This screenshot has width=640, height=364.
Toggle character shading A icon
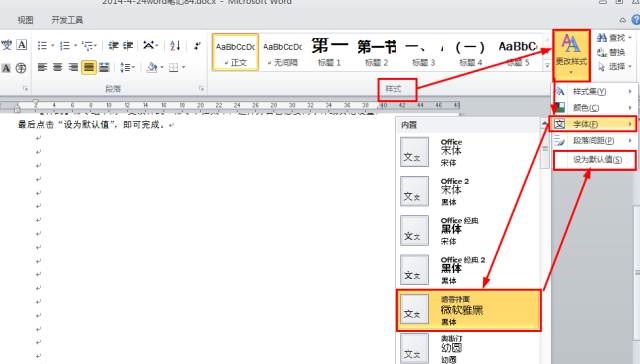point(6,68)
